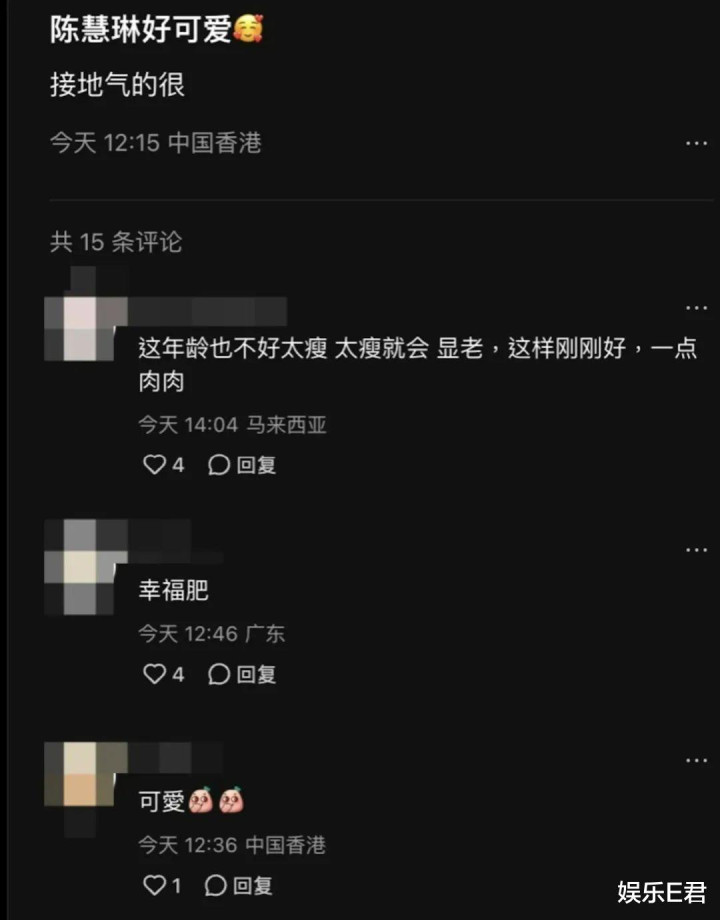This screenshot has width=720, height=920.
Task: Tap reply bubble under the 可愛 comment
Action: (215, 885)
